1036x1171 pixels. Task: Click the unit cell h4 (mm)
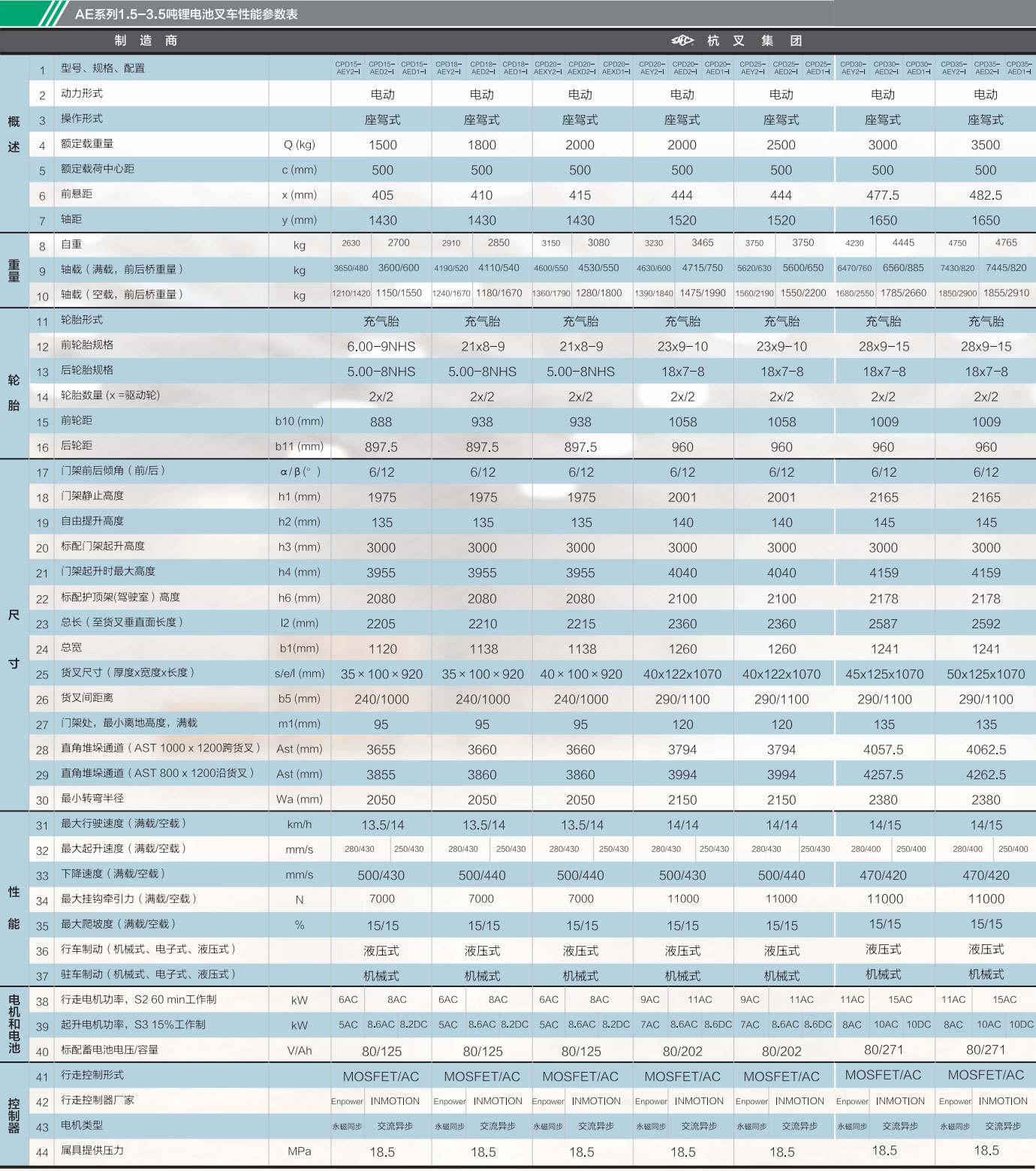coord(300,572)
